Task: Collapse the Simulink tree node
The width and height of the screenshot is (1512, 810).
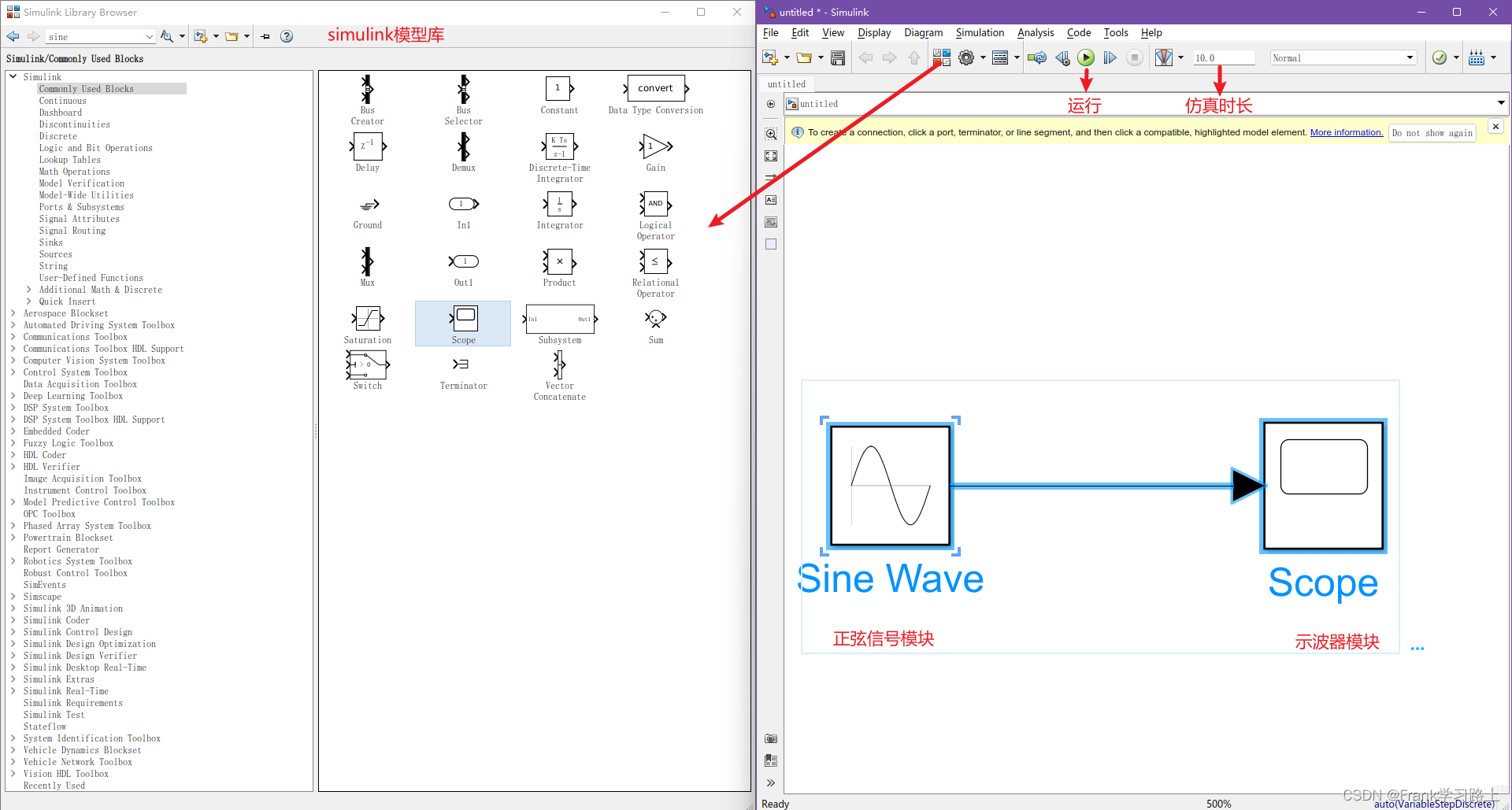Action: tap(13, 77)
